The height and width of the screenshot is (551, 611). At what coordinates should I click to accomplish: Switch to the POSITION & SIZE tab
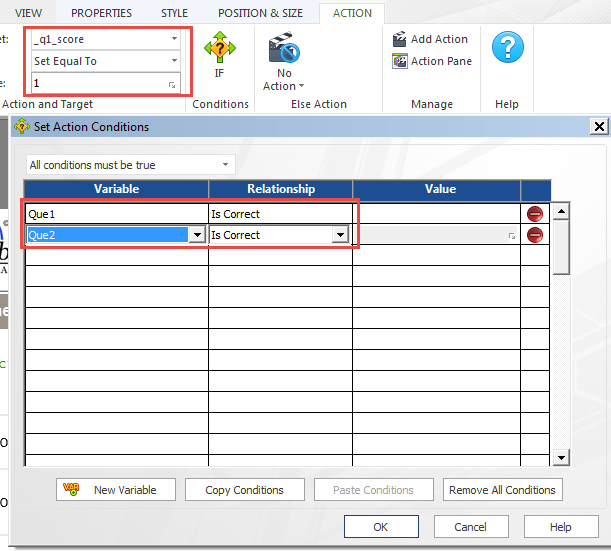pos(260,13)
